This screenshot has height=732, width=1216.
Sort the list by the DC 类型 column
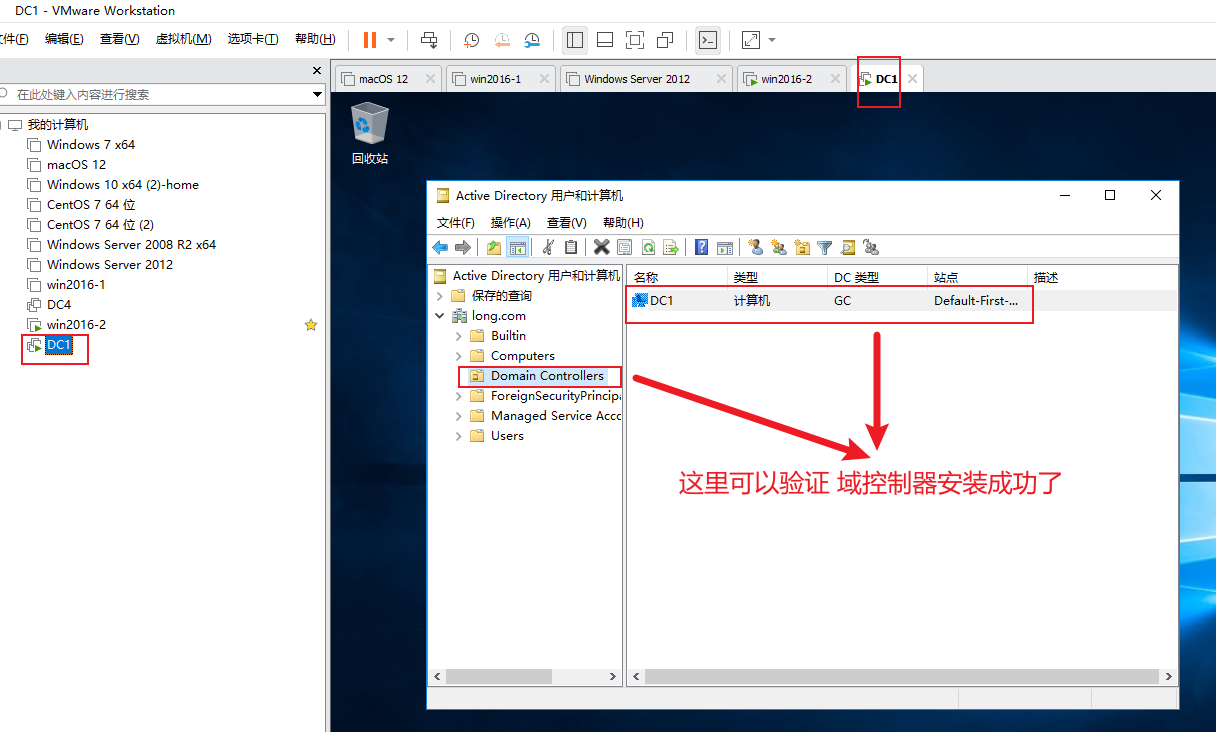877,277
